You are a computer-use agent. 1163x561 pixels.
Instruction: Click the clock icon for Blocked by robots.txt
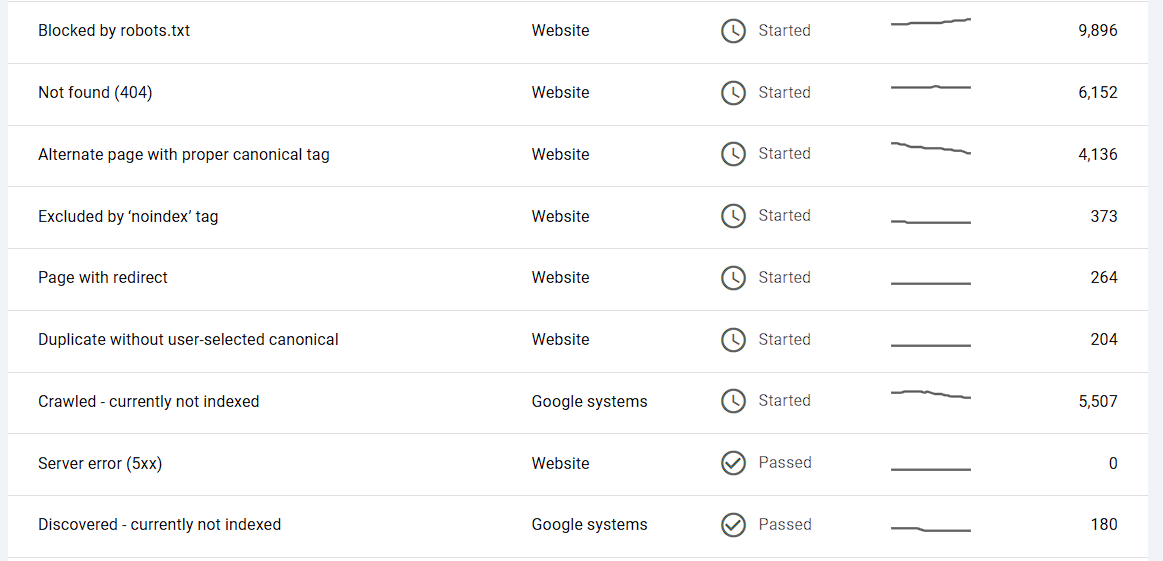coord(733,31)
